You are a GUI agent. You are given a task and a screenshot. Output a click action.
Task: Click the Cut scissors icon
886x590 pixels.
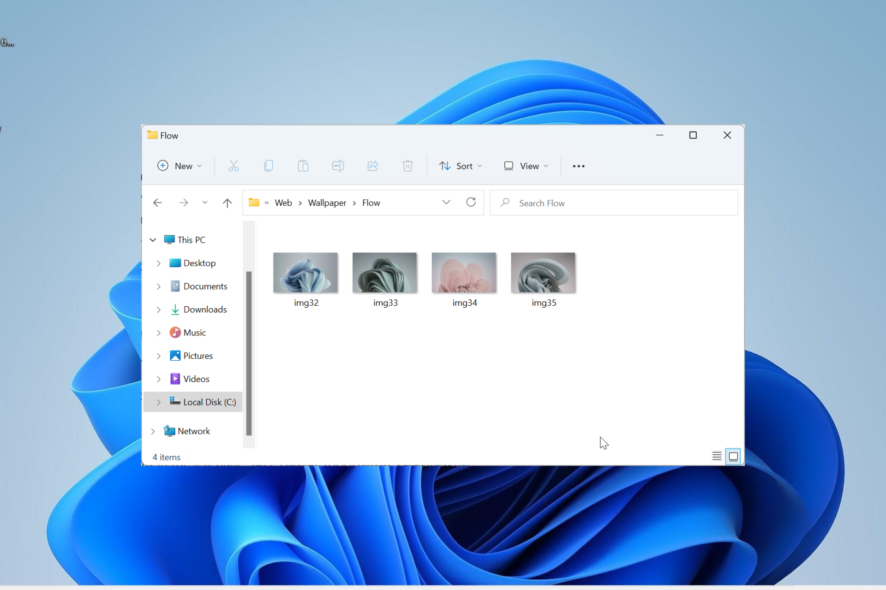[233, 166]
